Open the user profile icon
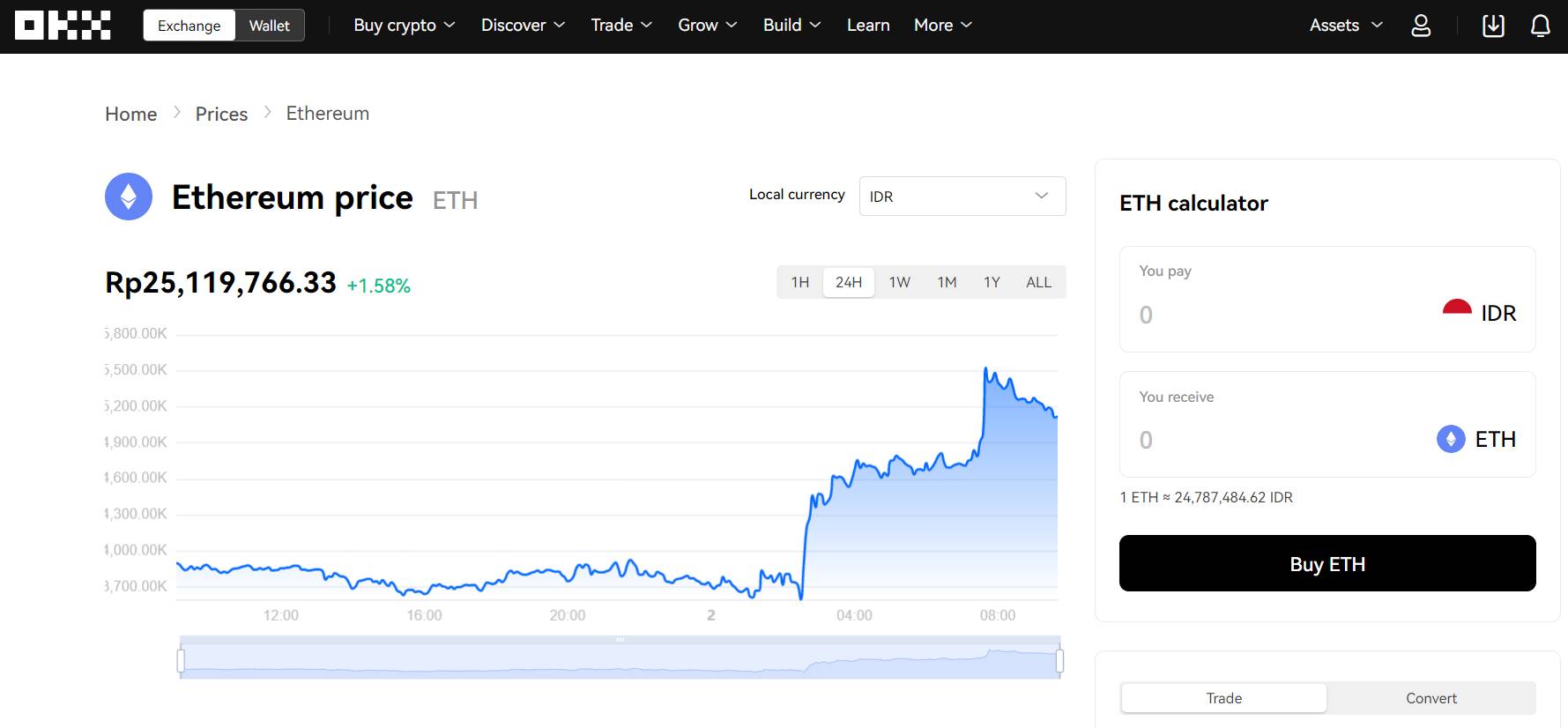Viewport: 1568px width, 728px height. pyautogui.click(x=1421, y=26)
